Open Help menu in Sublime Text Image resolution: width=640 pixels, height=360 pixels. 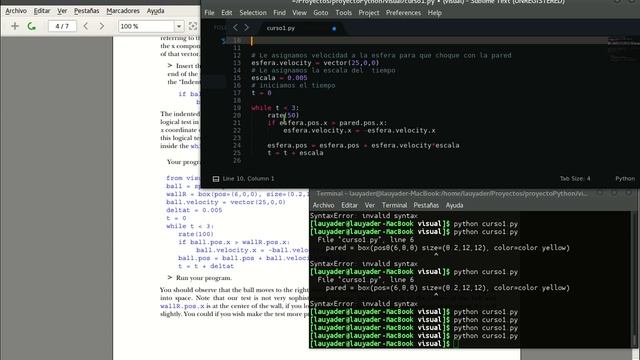click(435, 13)
